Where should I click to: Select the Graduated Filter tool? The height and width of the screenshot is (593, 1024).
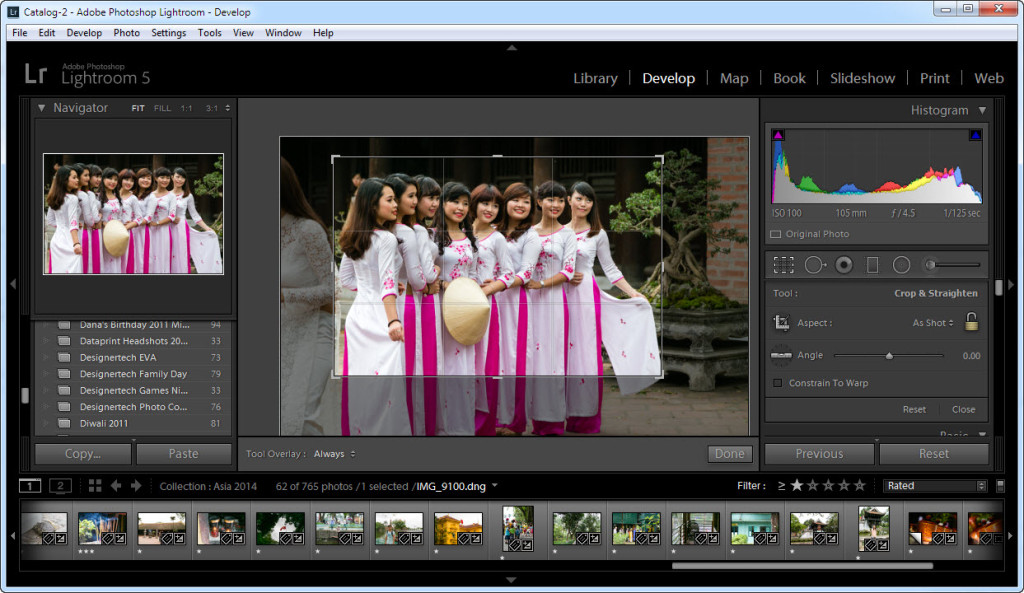point(872,265)
